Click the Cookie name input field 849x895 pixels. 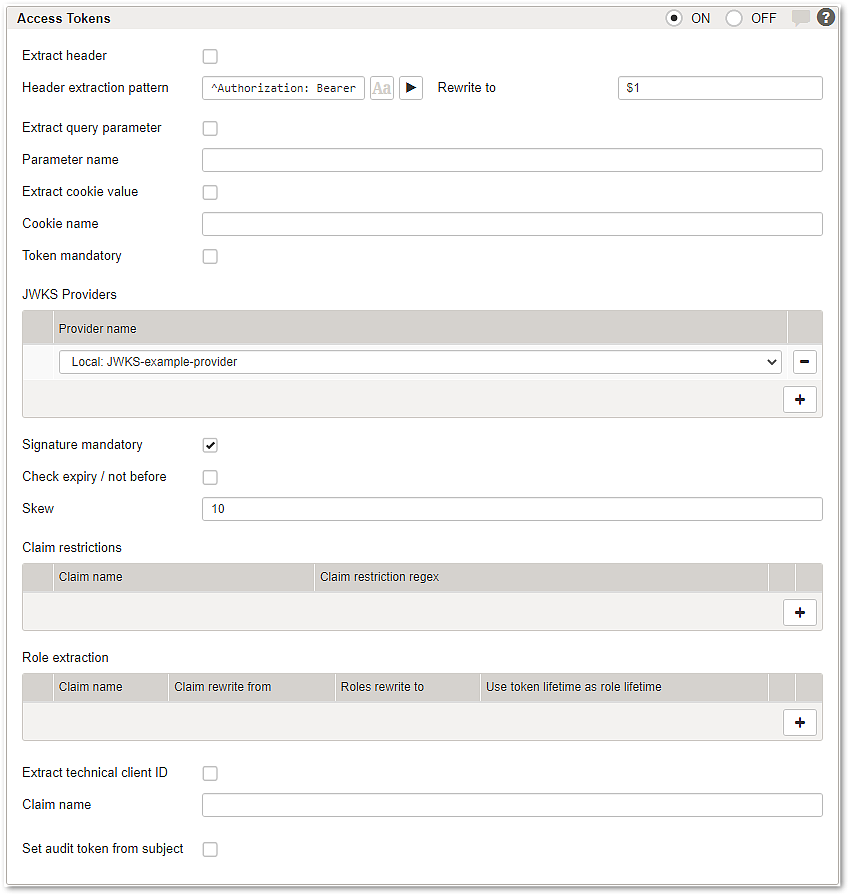tap(512, 224)
